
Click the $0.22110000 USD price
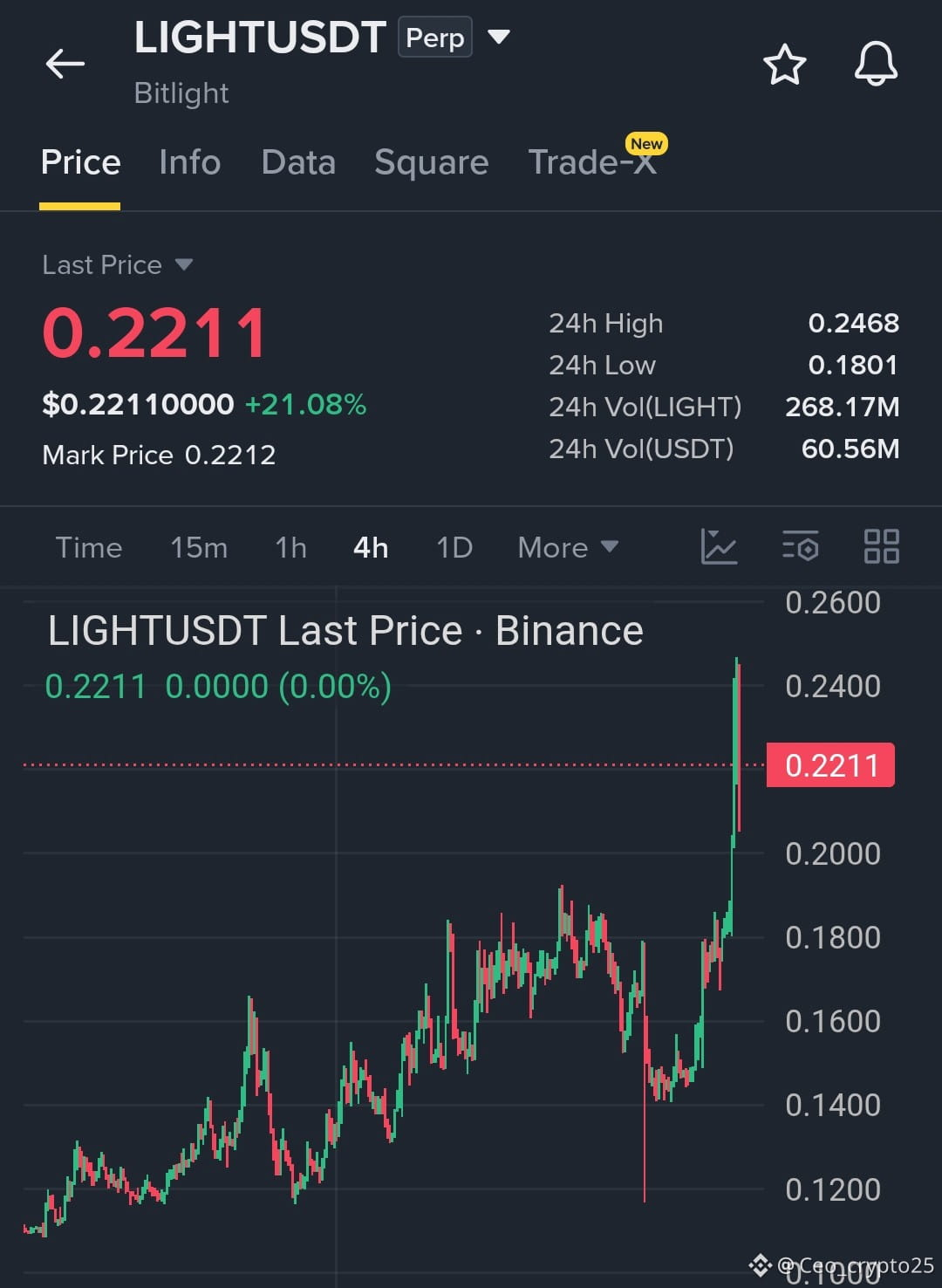138,404
